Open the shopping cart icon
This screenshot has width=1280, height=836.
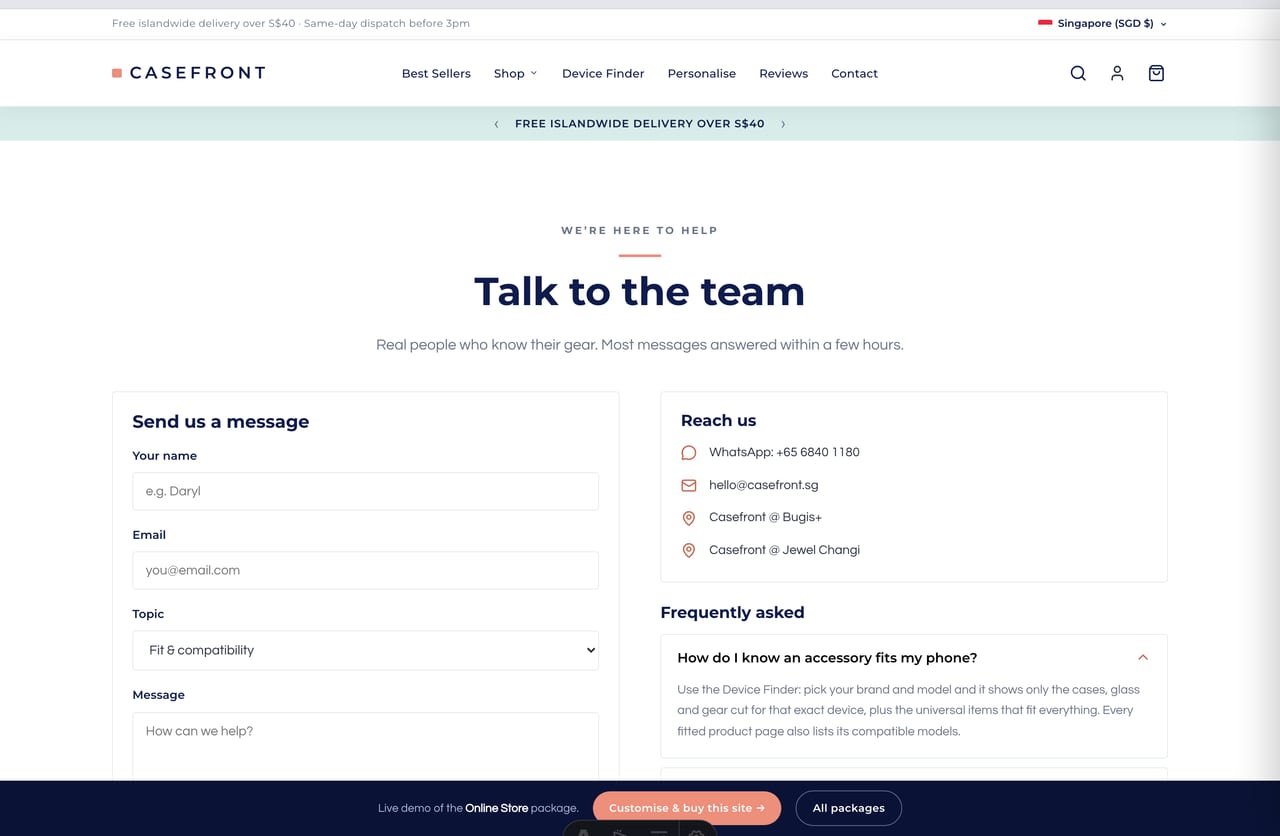tap(1156, 73)
